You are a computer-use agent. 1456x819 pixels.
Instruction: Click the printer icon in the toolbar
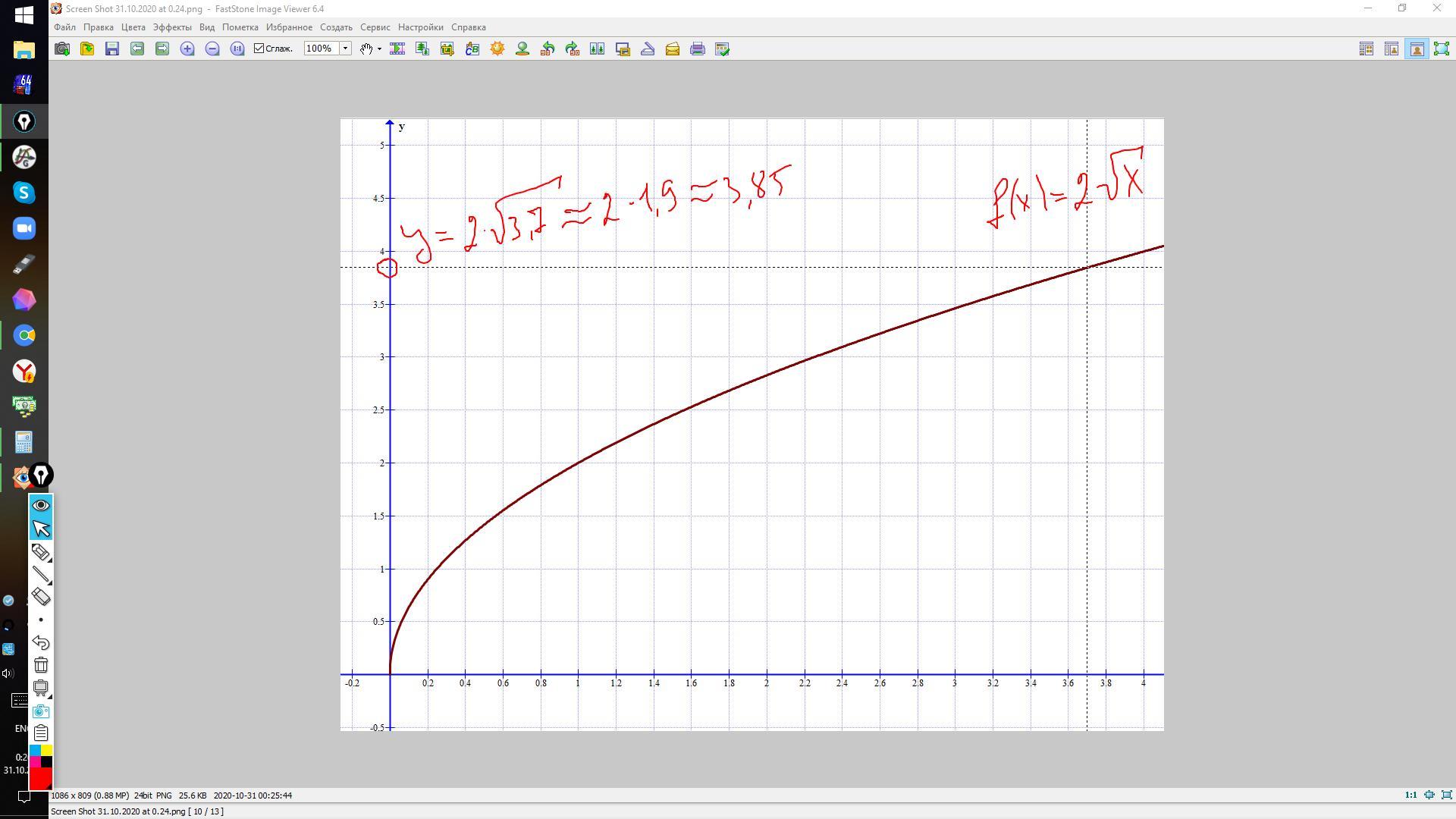click(698, 49)
